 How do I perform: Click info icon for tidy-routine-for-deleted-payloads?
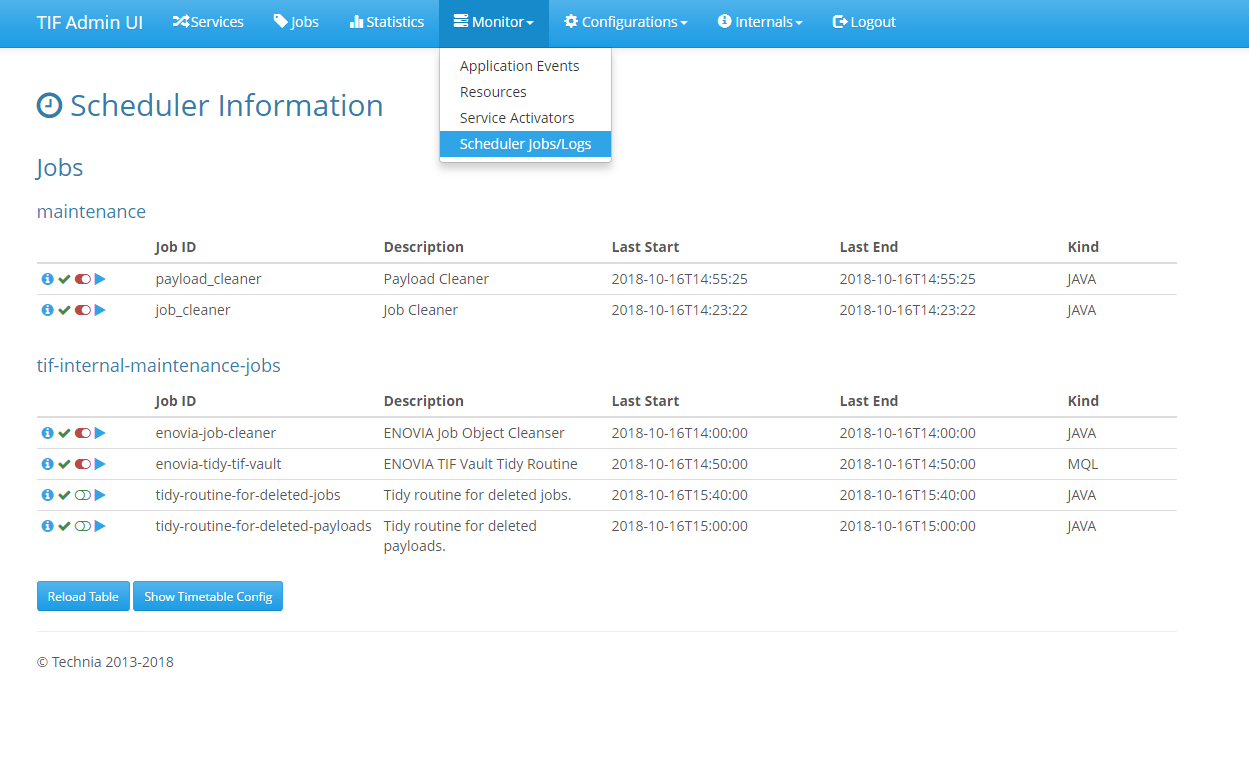(x=47, y=526)
